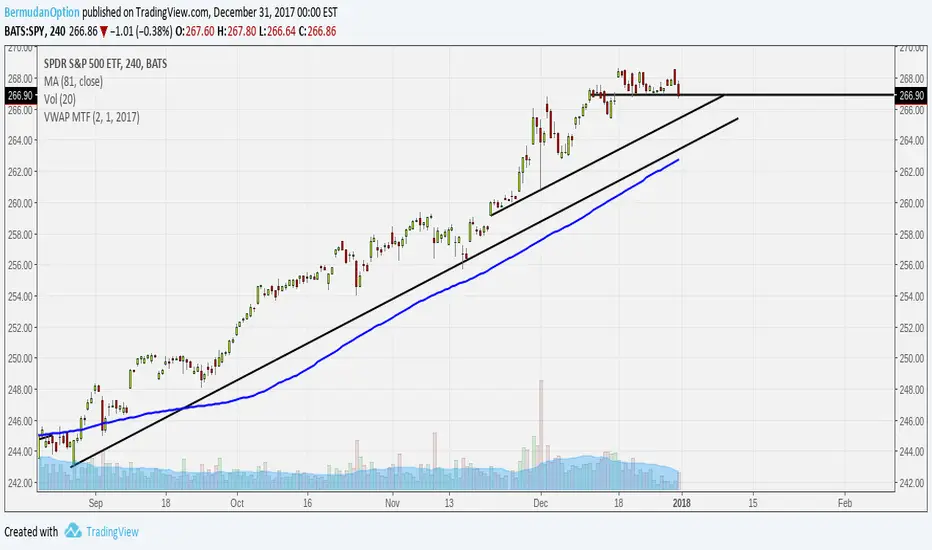The height and width of the screenshot is (550, 932).
Task: Click the 260.00 tick on right price axis
Action: click(912, 203)
